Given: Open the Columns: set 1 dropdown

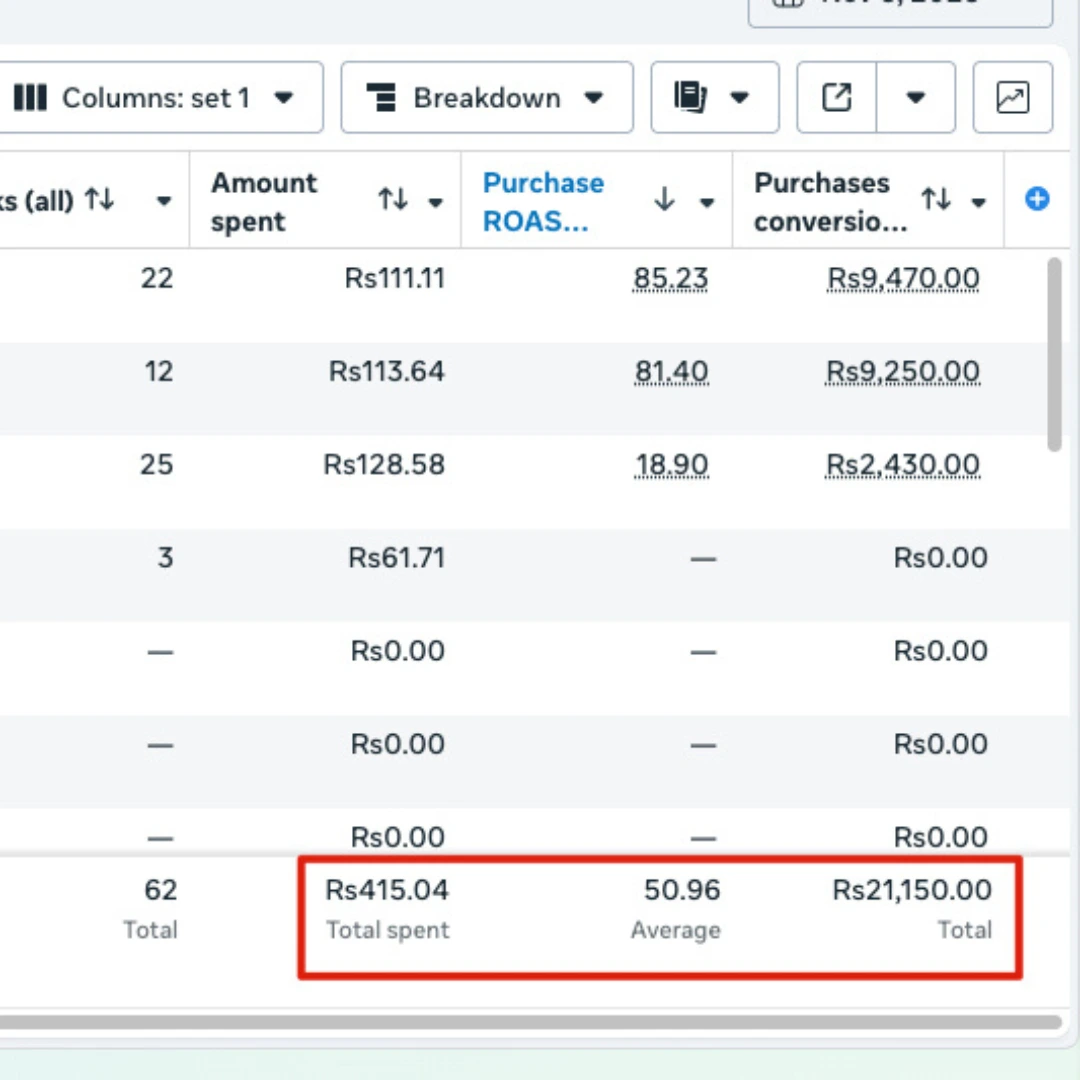Looking at the screenshot, I should point(155,98).
